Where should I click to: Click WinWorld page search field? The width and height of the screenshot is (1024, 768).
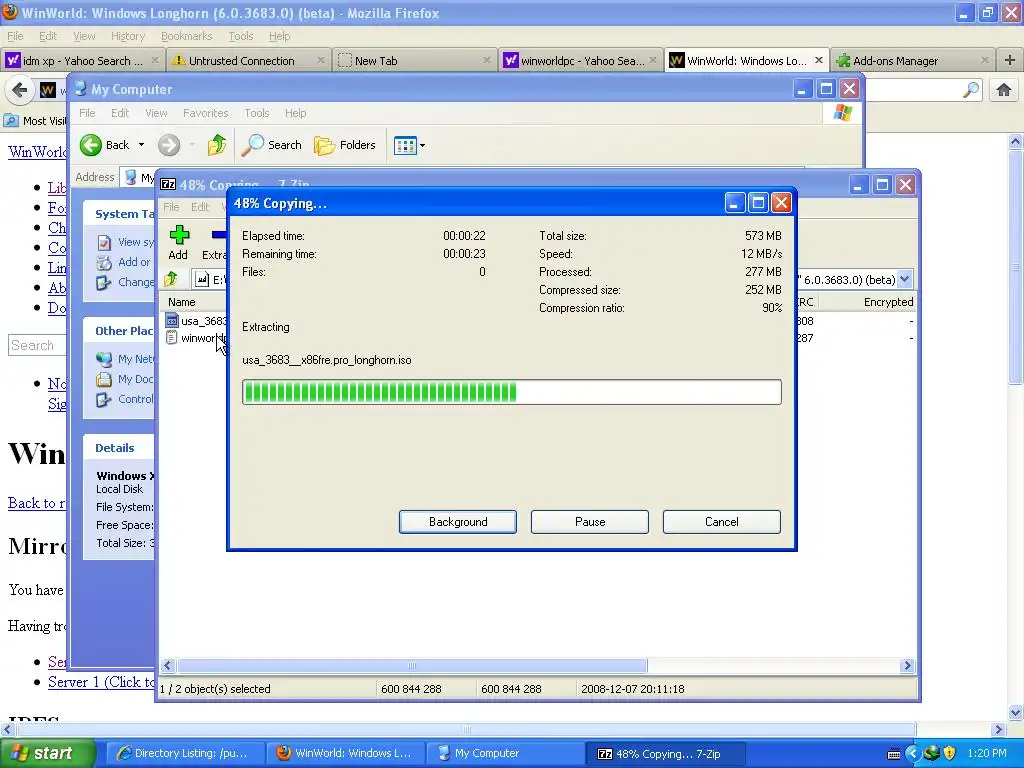37,345
